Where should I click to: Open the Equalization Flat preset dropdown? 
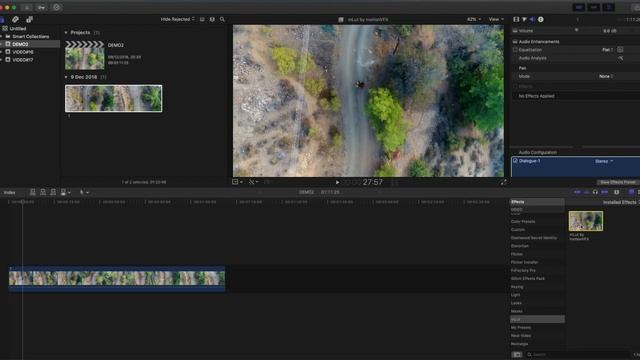click(608, 50)
